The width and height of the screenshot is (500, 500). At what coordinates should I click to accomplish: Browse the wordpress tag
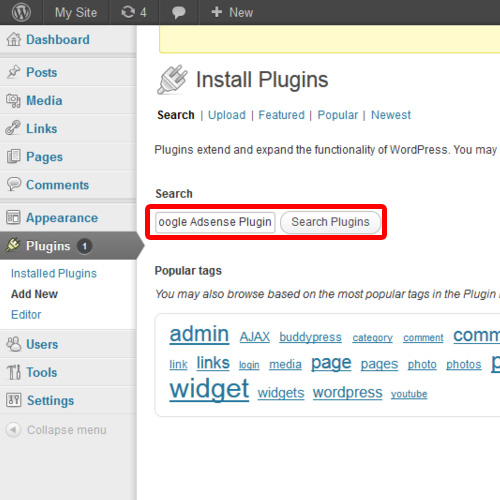(347, 393)
